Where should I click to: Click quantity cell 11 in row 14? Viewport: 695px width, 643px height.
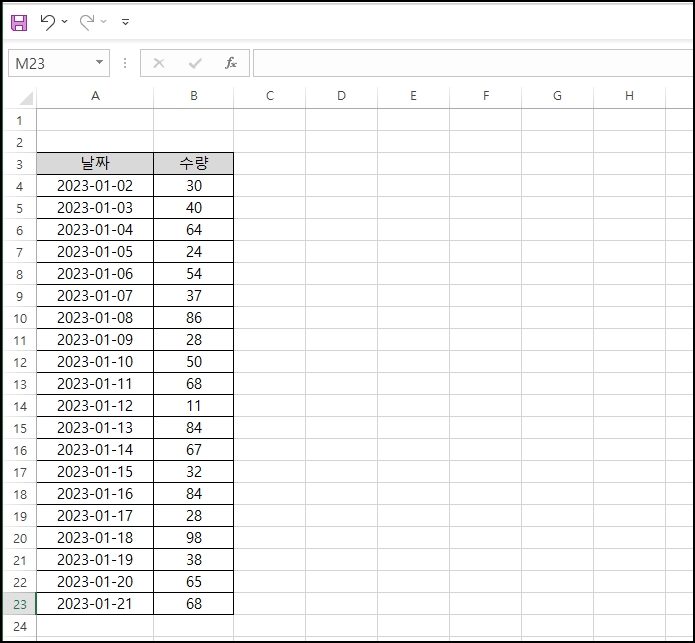tap(194, 406)
